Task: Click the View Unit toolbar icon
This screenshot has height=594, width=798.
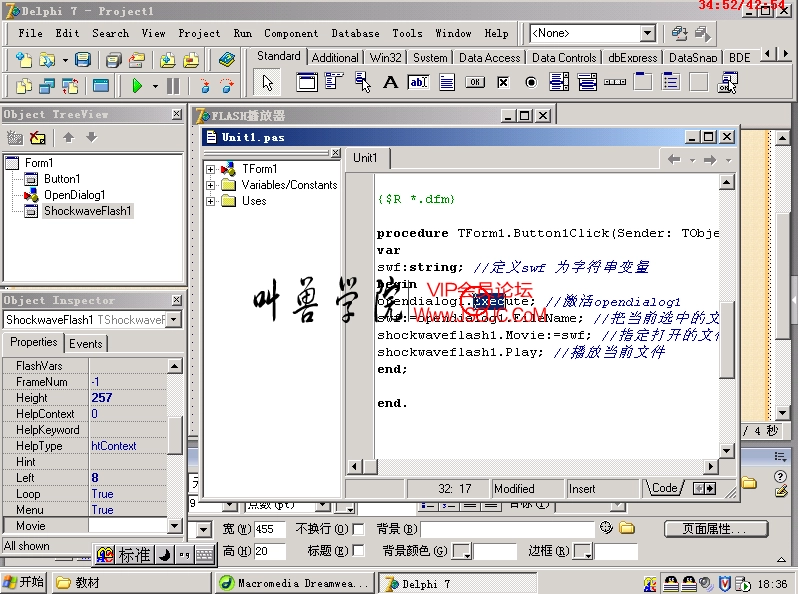Action: pos(23,86)
